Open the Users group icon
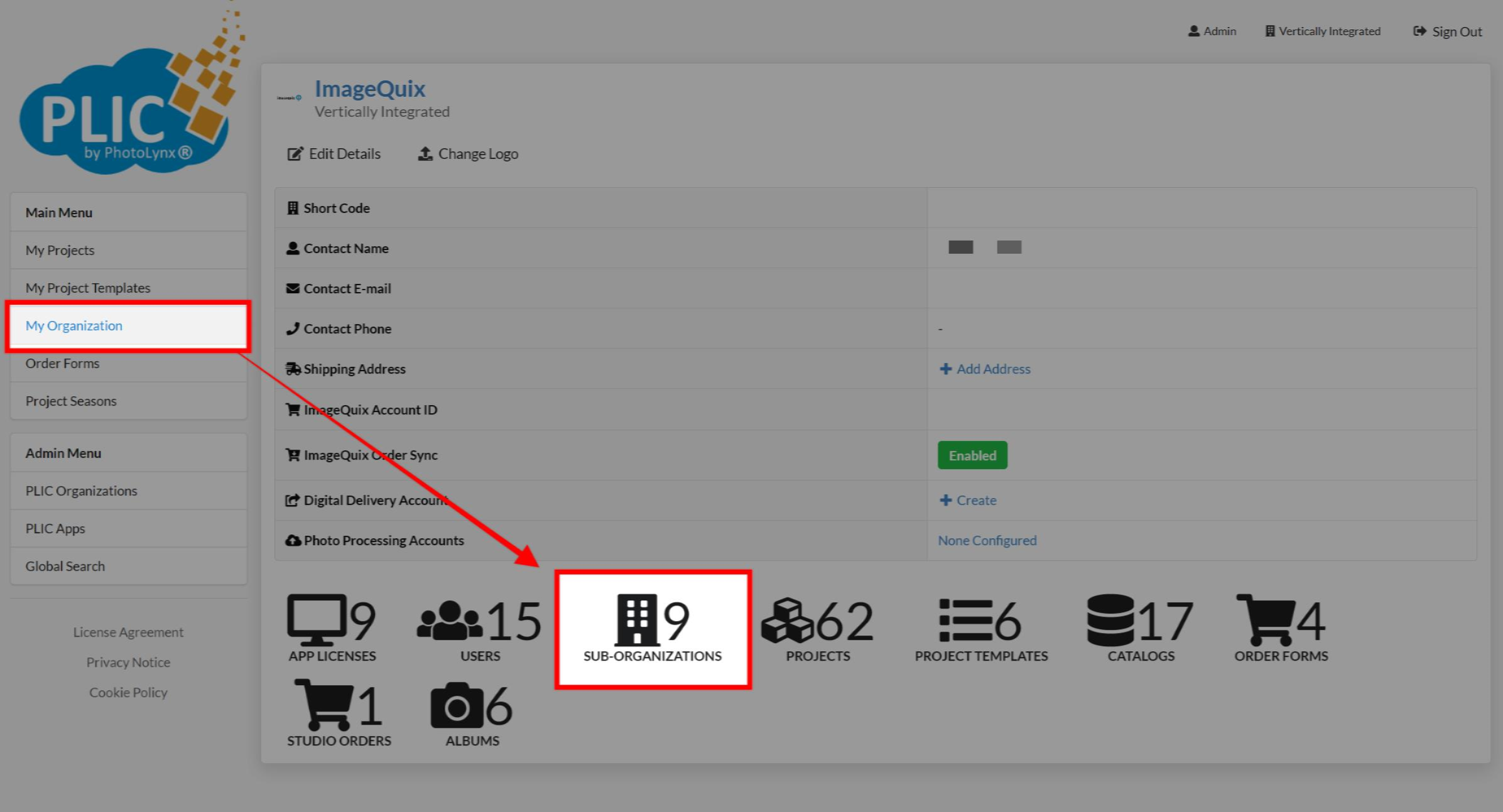The image size is (1503, 812). point(450,620)
